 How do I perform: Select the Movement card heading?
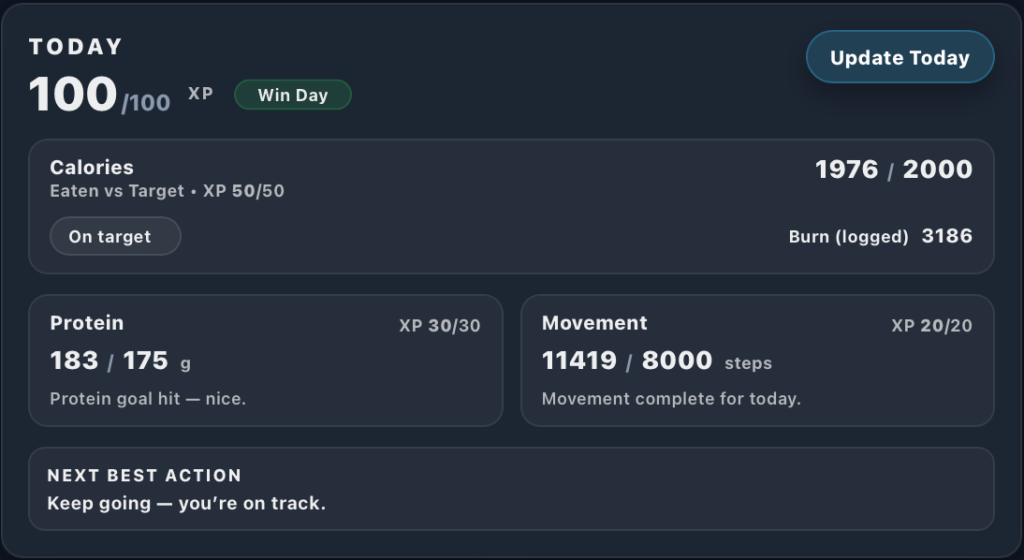click(x=594, y=323)
